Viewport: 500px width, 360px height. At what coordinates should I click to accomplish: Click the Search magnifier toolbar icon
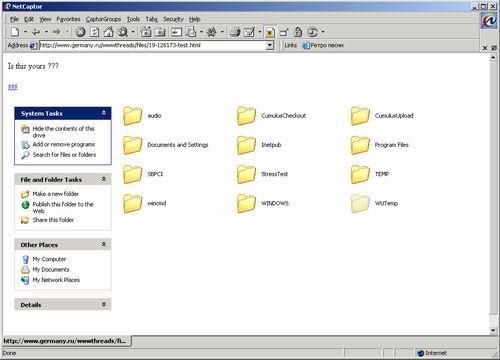click(123, 32)
